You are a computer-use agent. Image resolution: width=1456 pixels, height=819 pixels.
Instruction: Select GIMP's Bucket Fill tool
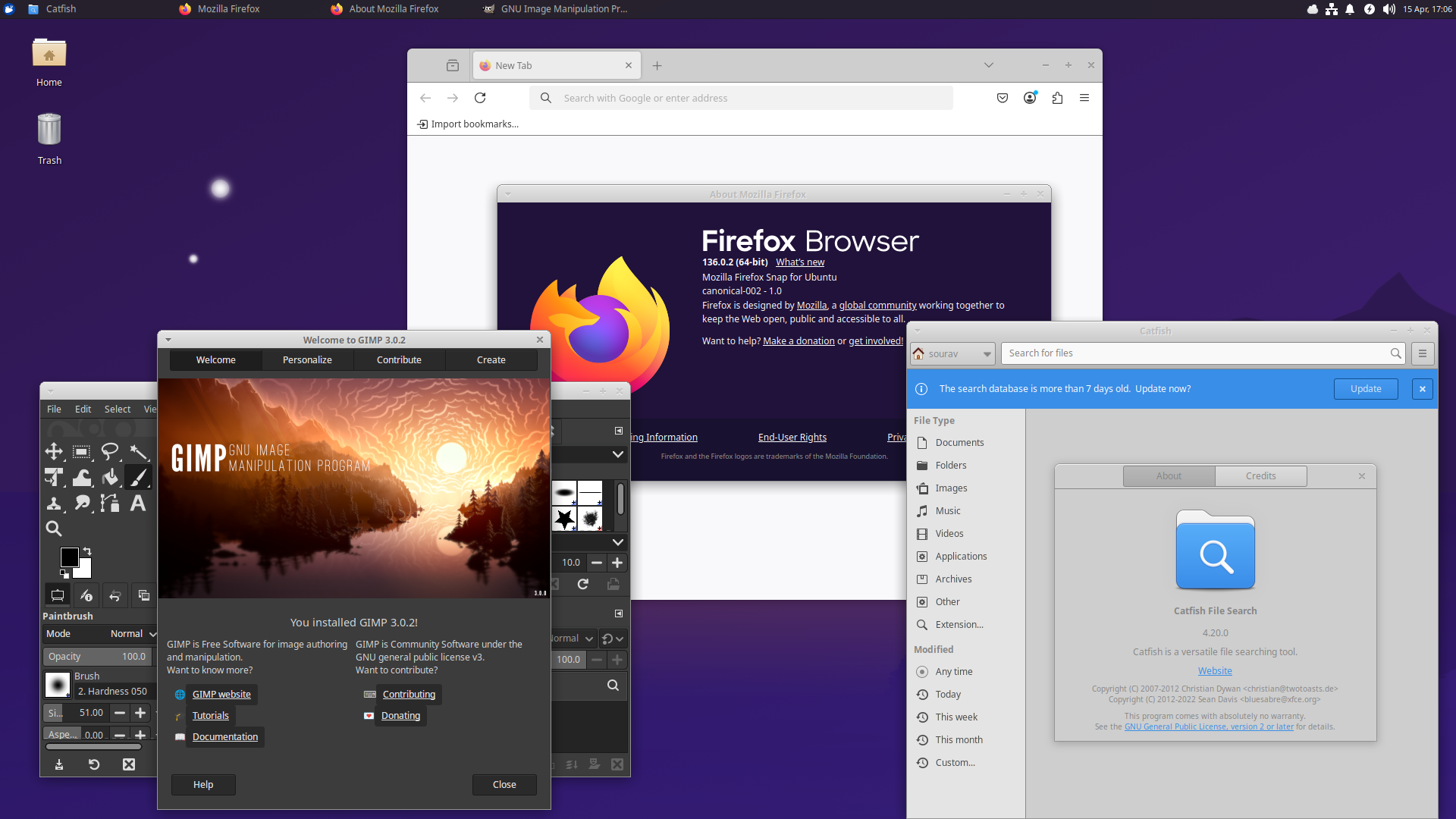pyautogui.click(x=110, y=478)
